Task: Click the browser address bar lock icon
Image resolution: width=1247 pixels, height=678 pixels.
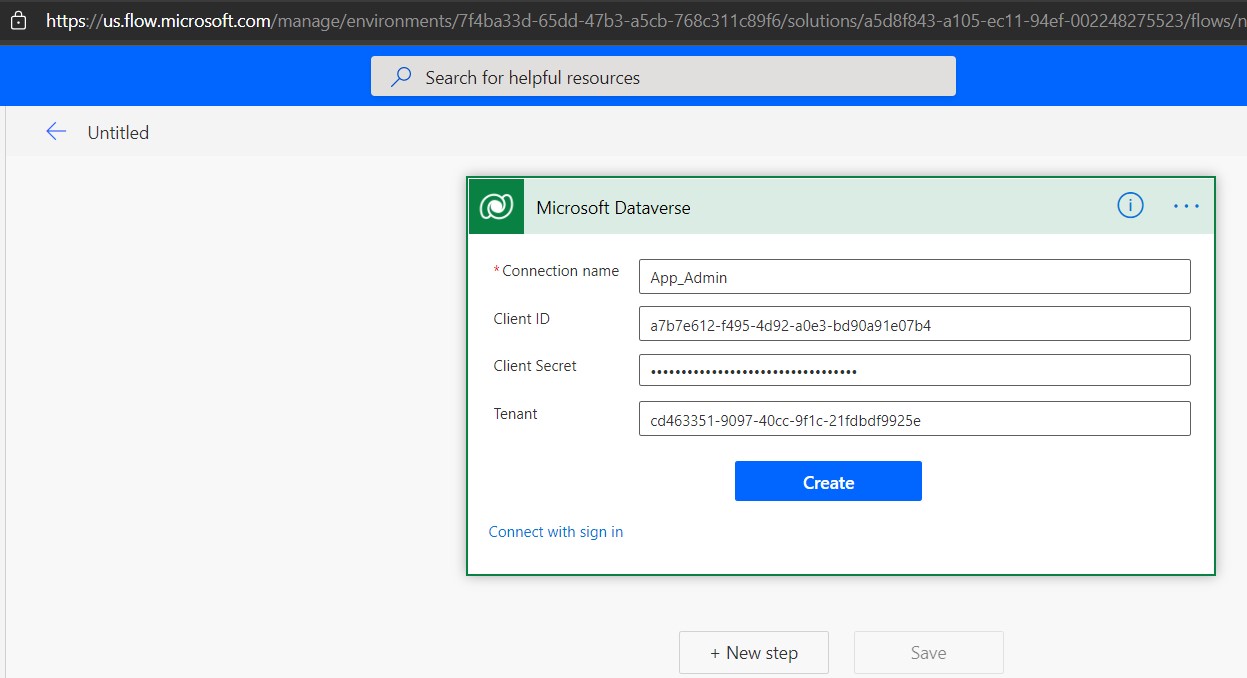Action: tap(18, 19)
